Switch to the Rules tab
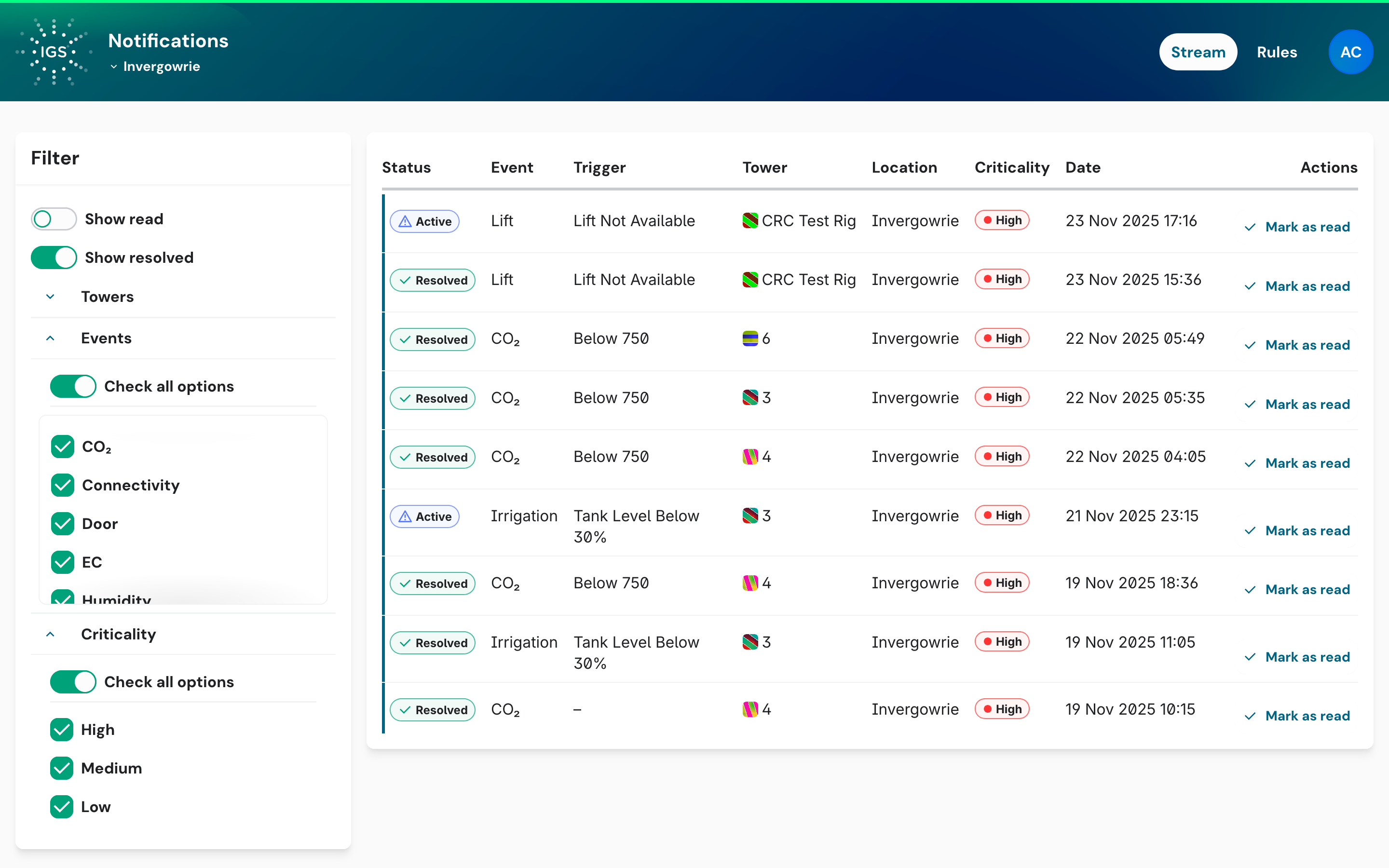Screen dimensions: 1389x868 pyautogui.click(x=1277, y=52)
